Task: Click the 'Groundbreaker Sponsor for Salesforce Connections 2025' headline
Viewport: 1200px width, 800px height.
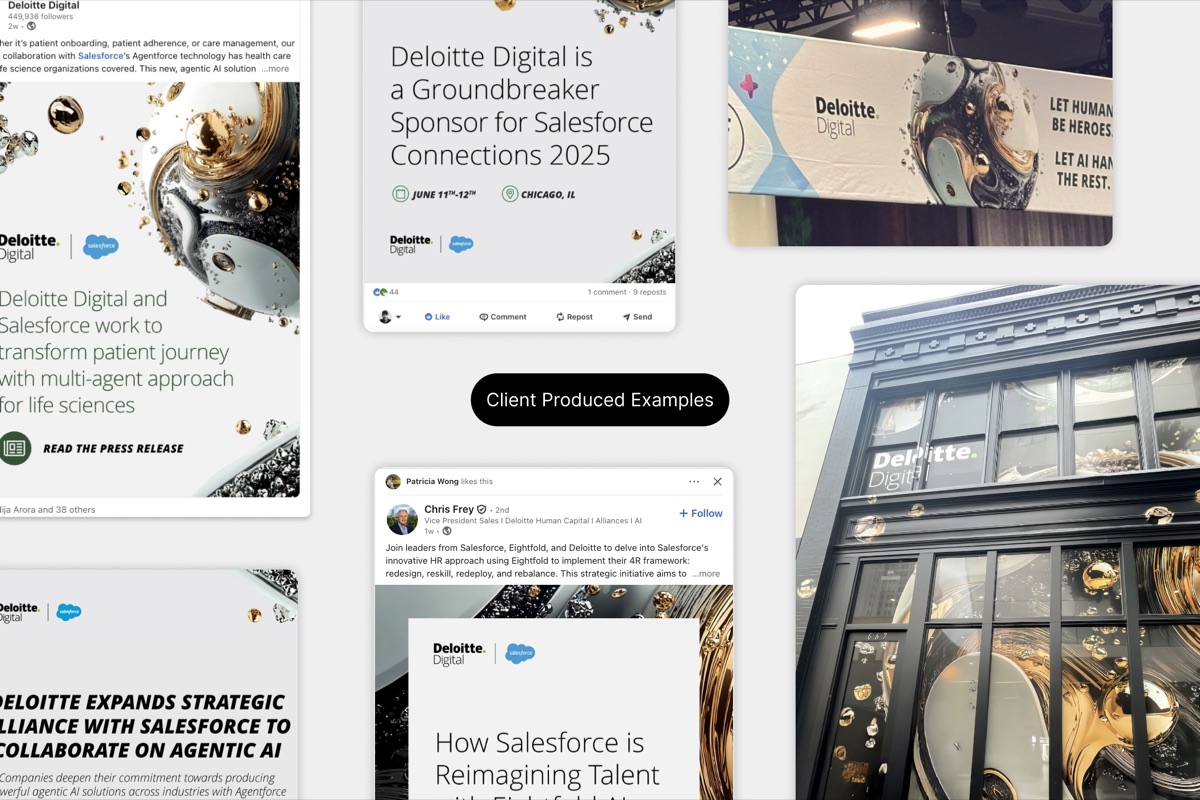Action: pyautogui.click(x=521, y=106)
